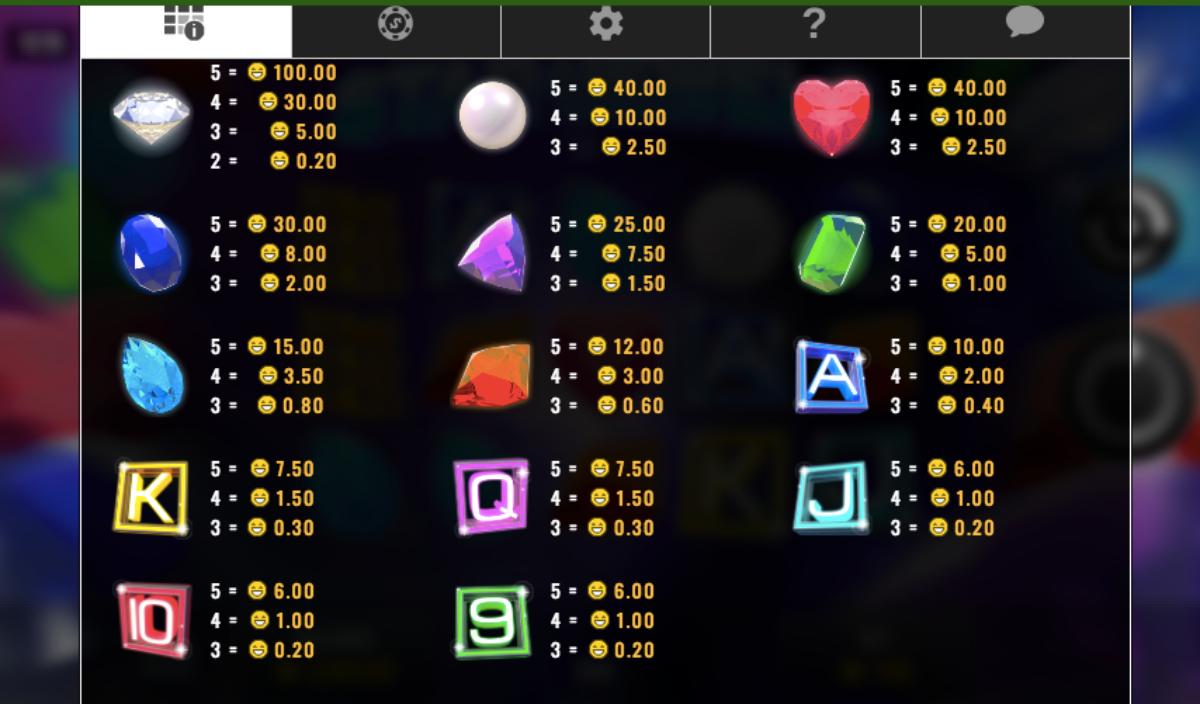Click the yellow letter K symbol
Screen dimensions: 1200x704
point(151,498)
